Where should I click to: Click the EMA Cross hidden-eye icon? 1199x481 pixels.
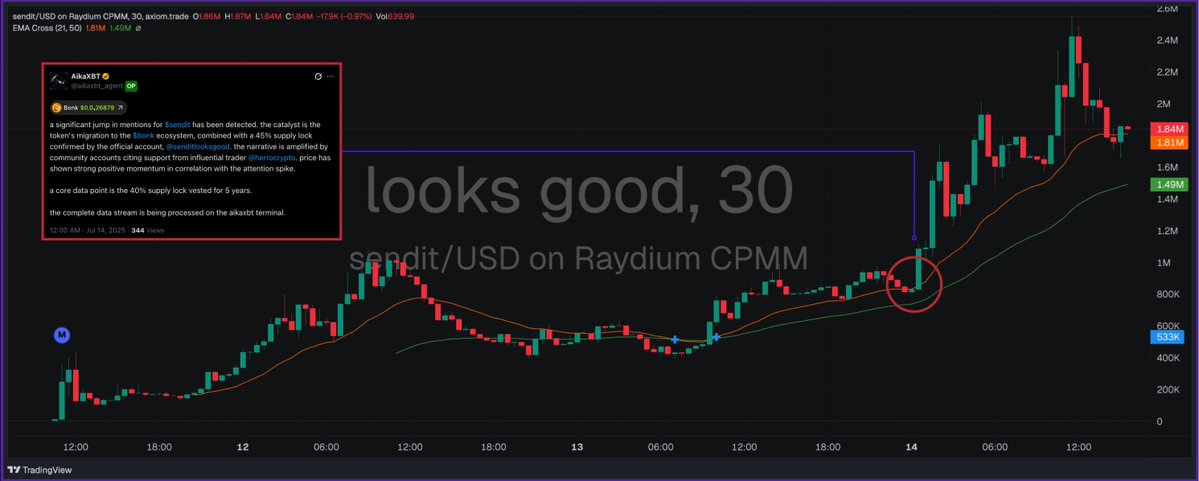click(x=138, y=28)
